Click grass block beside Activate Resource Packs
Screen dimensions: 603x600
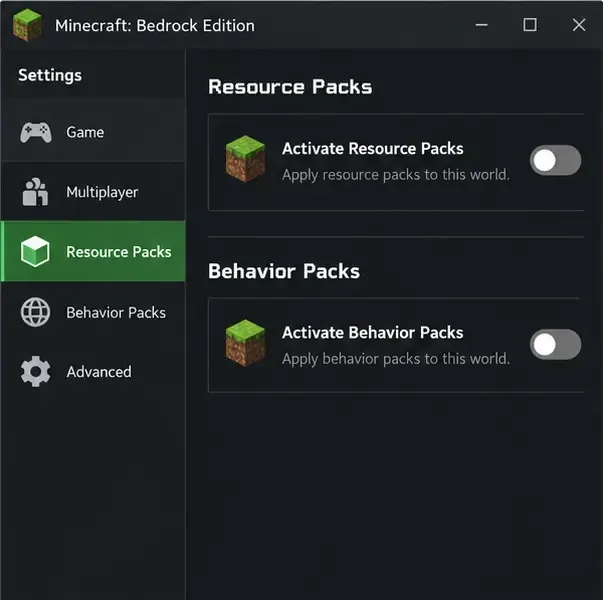(245, 159)
